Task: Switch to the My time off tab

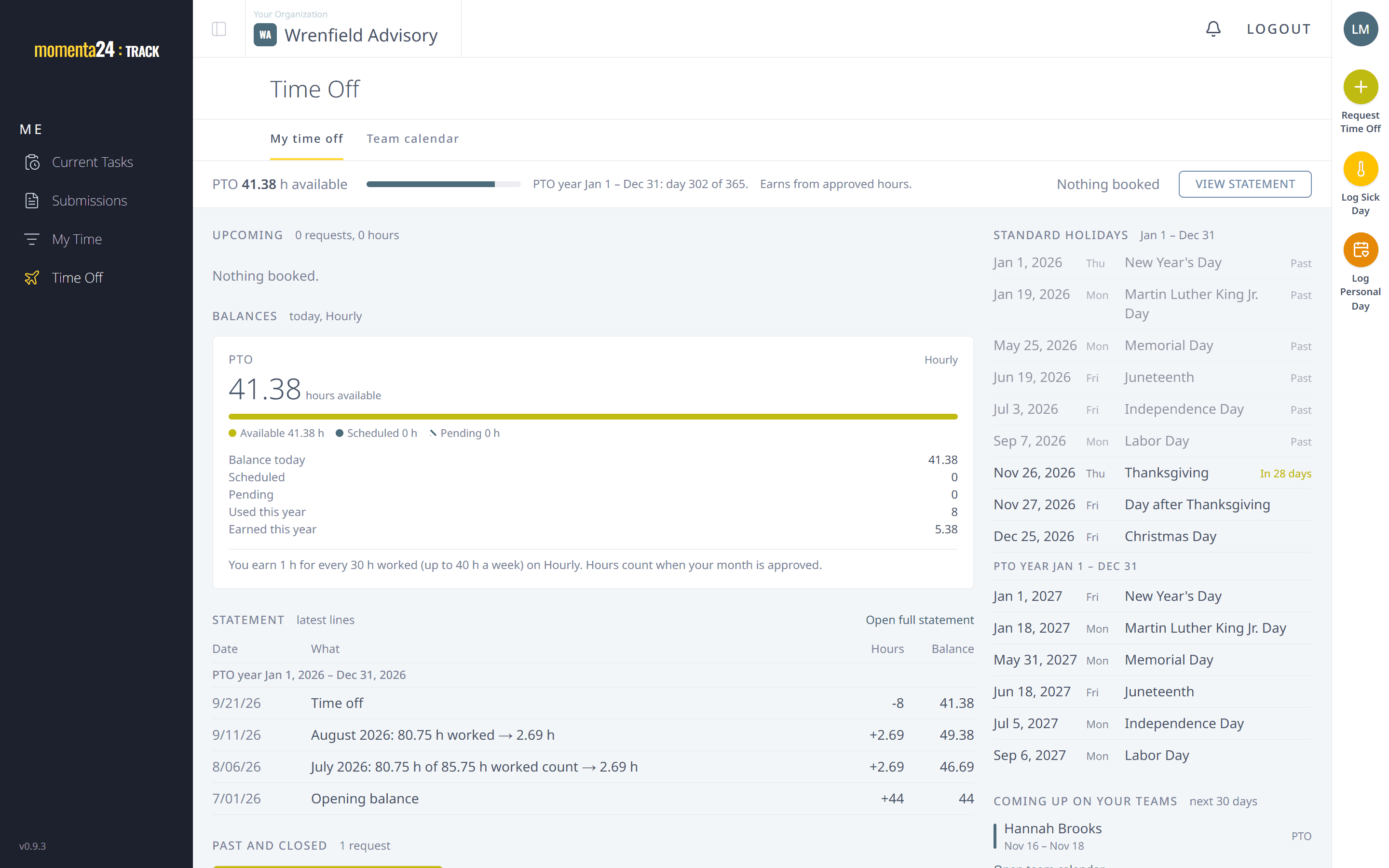Action: pos(307,139)
